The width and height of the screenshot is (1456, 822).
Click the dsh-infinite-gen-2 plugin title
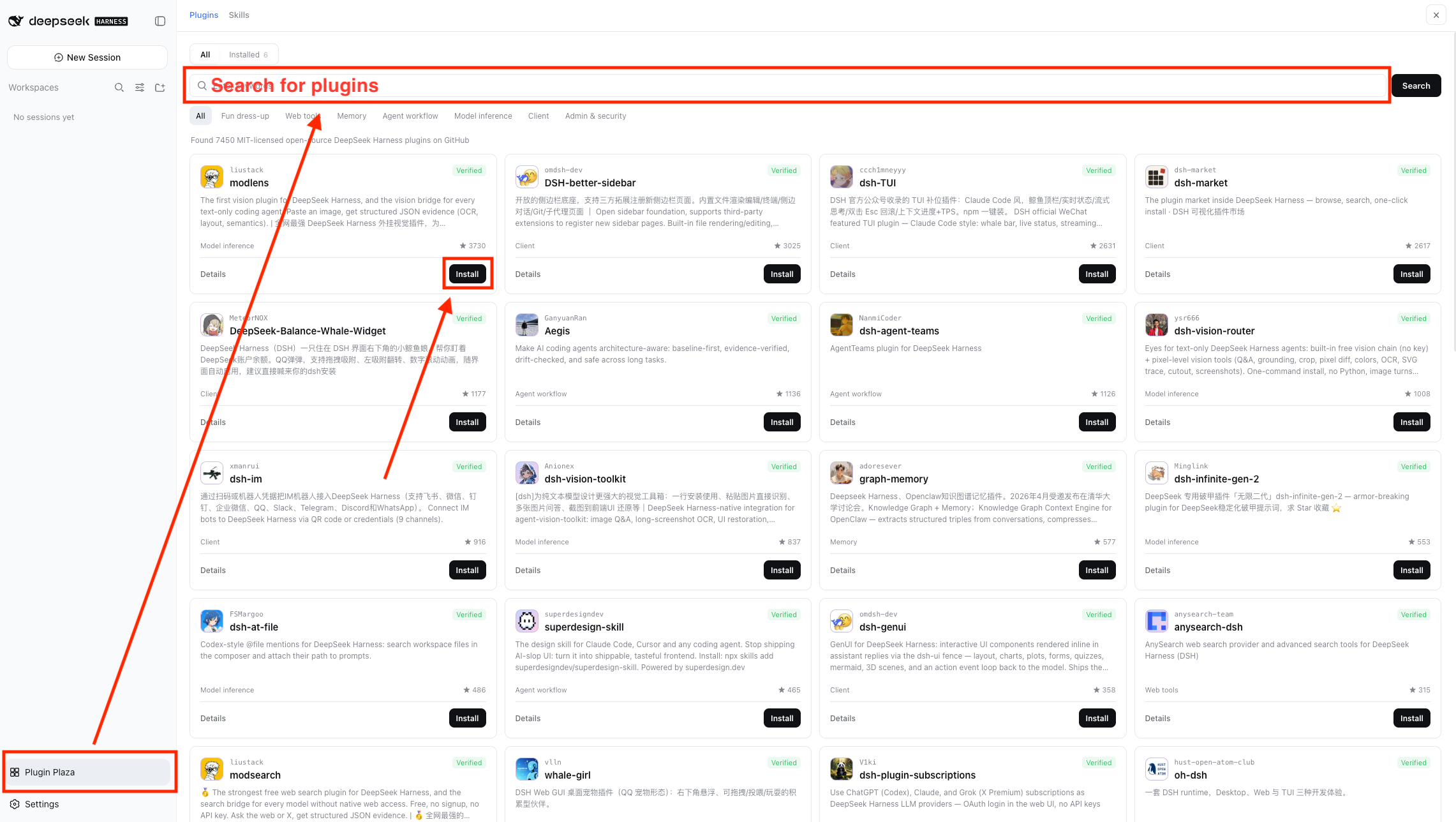[1216, 479]
